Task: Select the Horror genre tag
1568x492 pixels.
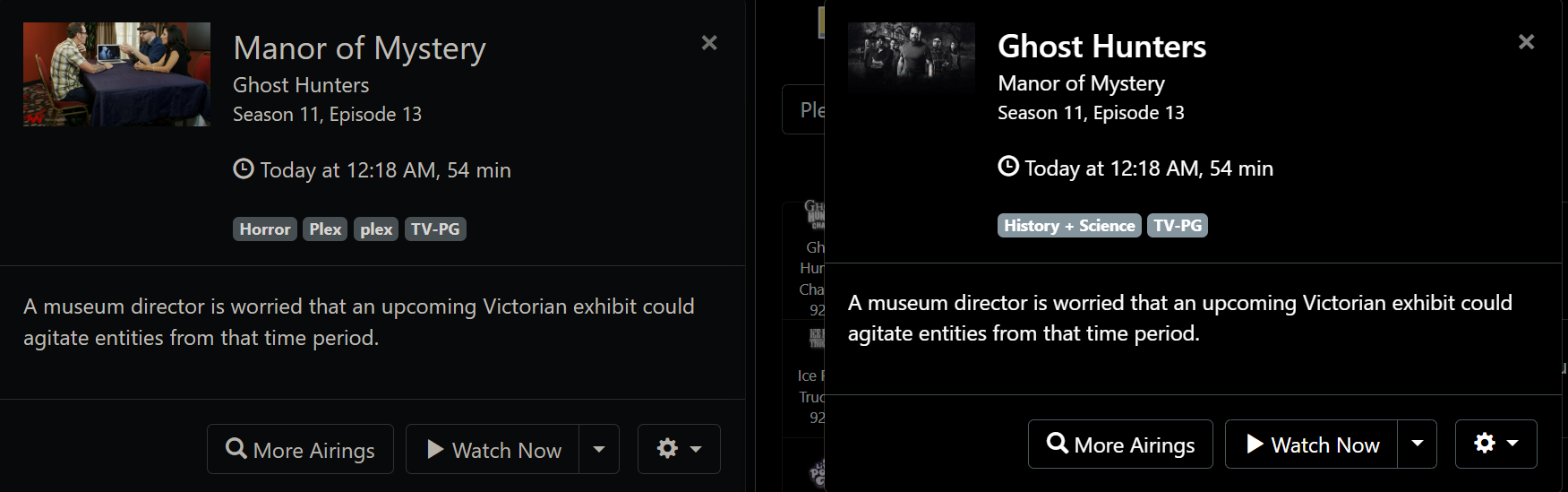Action: (264, 229)
